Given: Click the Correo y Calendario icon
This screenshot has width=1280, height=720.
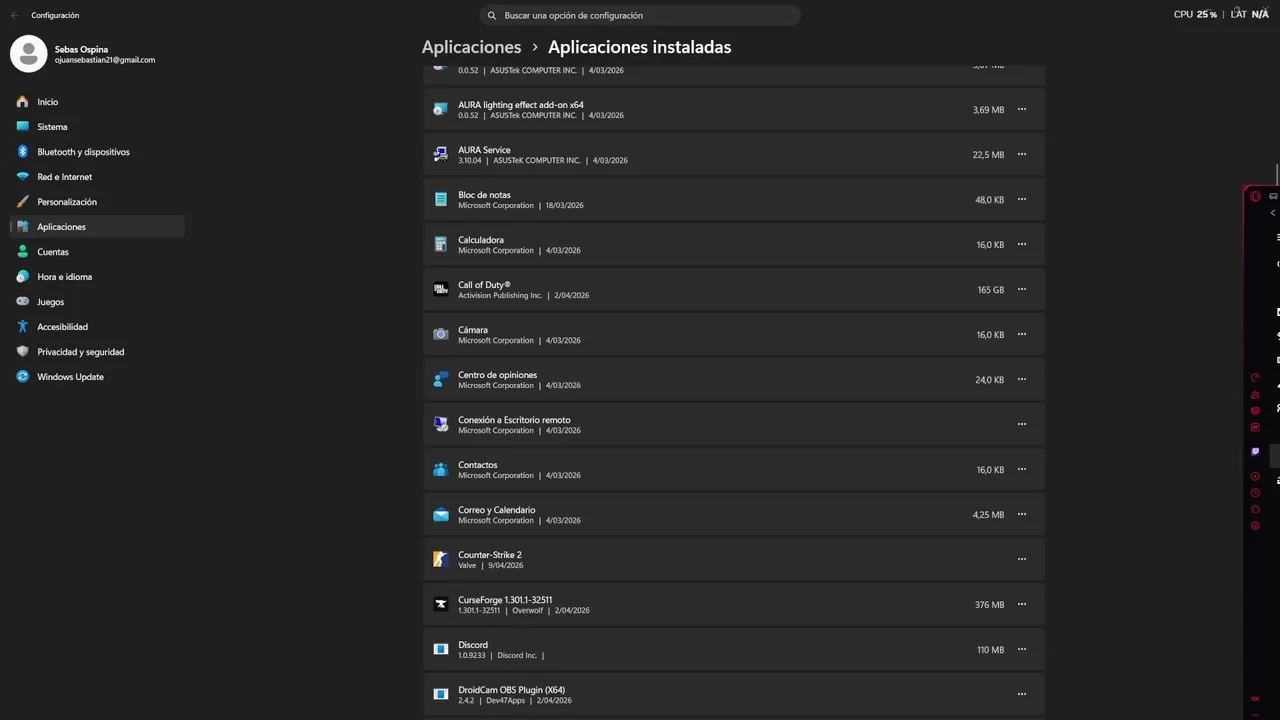Looking at the screenshot, I should point(440,515).
